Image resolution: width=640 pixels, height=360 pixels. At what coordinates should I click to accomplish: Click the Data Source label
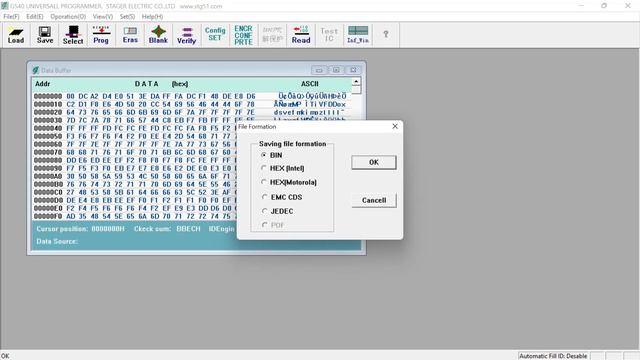click(x=57, y=241)
